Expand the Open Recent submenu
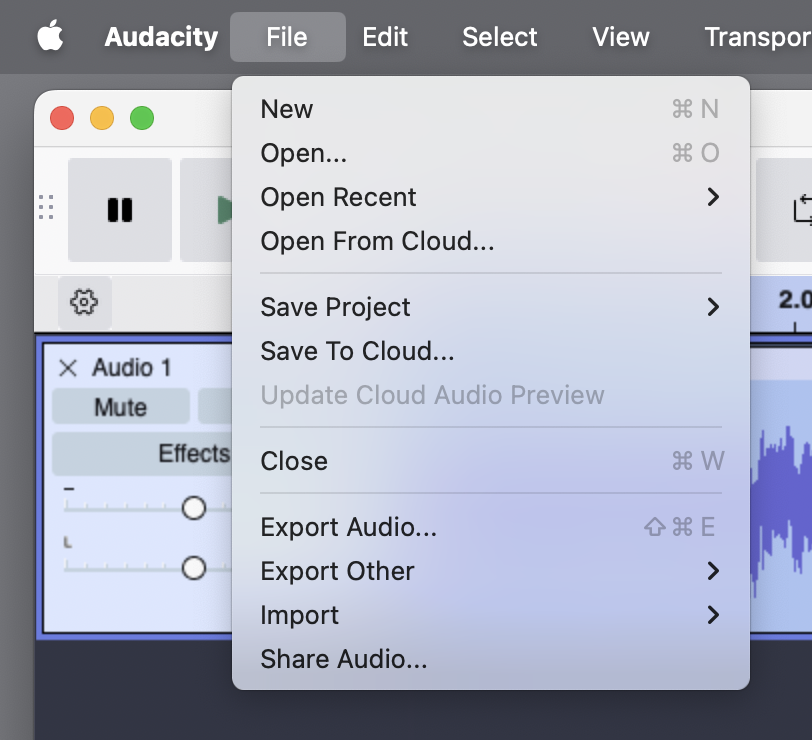The height and width of the screenshot is (740, 812). 712,197
